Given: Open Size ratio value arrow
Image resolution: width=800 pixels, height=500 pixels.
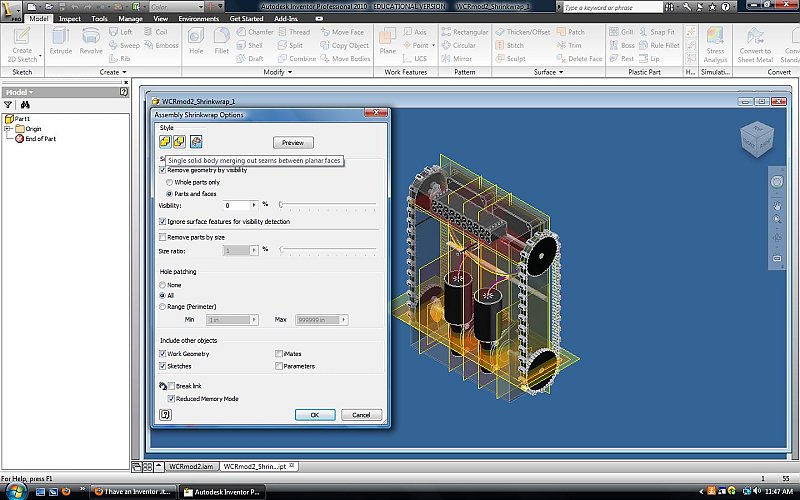Looking at the screenshot, I should pyautogui.click(x=254, y=251).
